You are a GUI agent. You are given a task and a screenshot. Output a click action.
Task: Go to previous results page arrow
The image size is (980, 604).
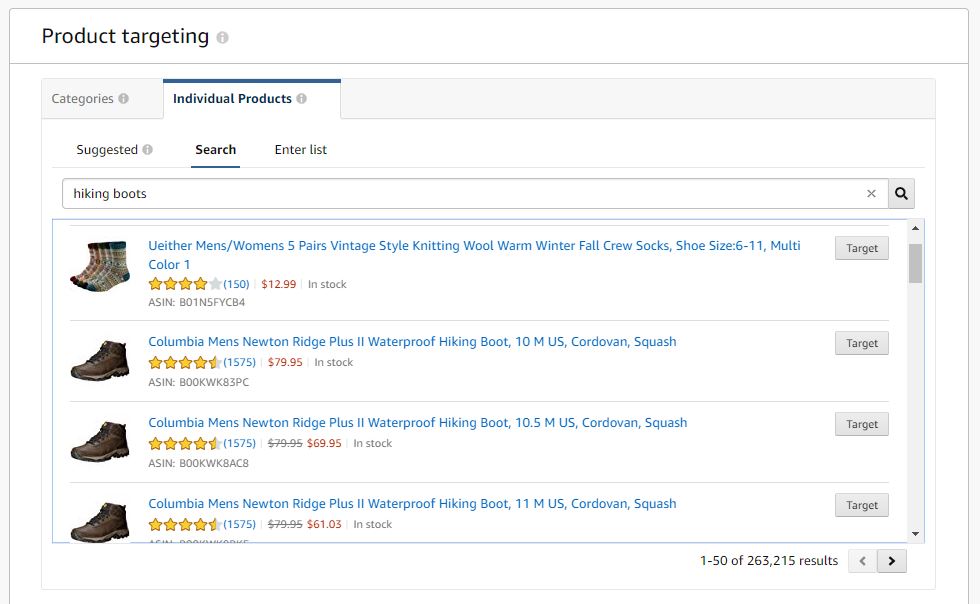(x=862, y=561)
